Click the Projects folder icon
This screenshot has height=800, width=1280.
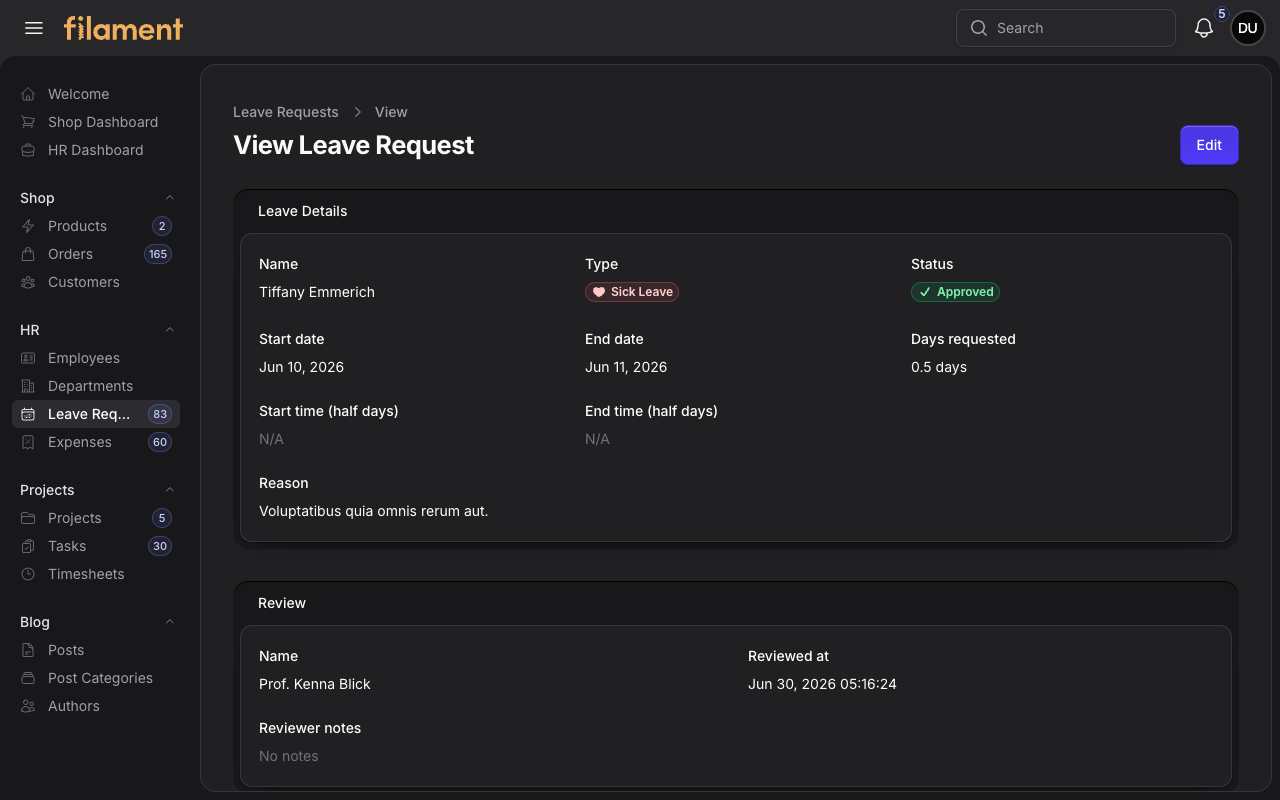click(x=28, y=518)
